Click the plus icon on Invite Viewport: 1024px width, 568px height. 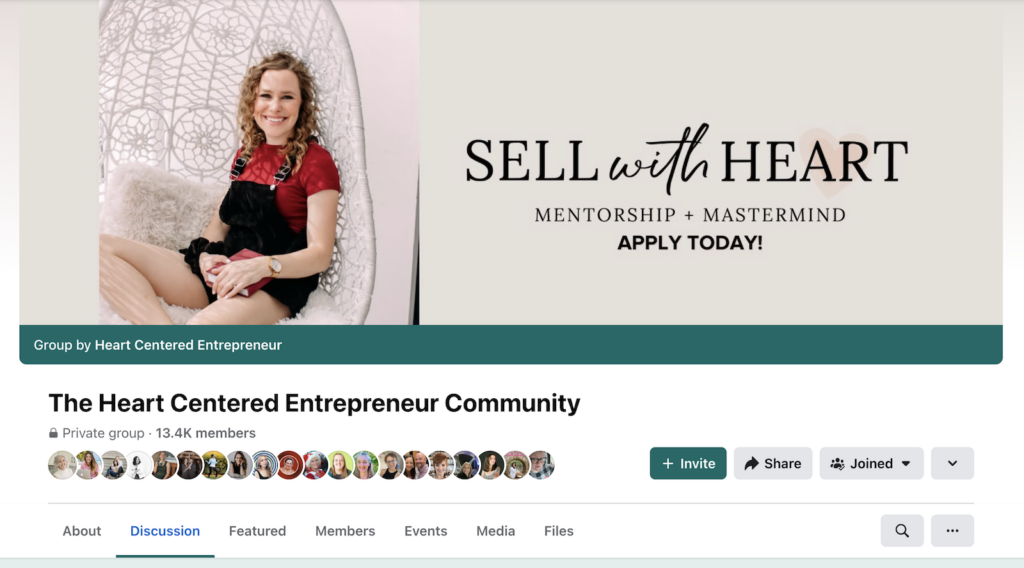pos(667,464)
